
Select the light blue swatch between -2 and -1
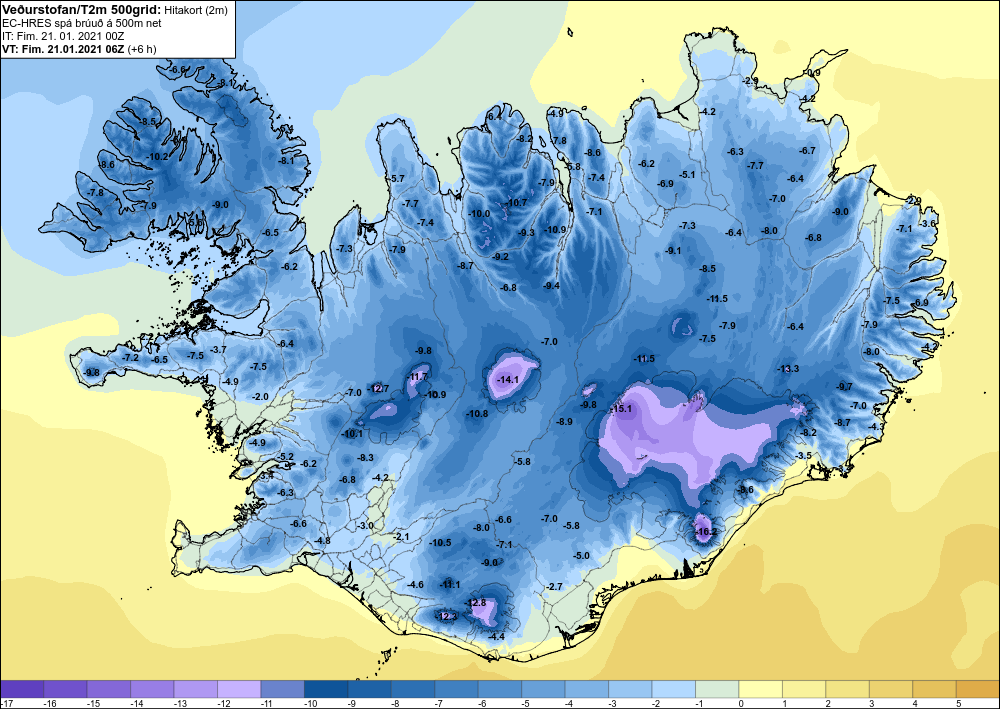(x=673, y=689)
